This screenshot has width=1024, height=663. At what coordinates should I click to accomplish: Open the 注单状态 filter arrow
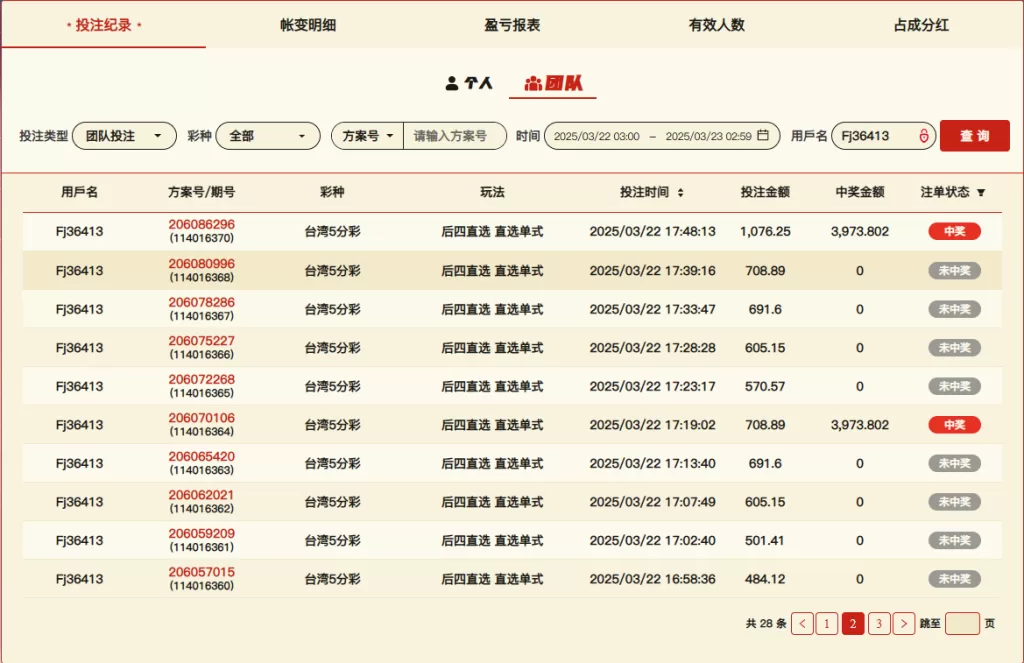coord(980,193)
